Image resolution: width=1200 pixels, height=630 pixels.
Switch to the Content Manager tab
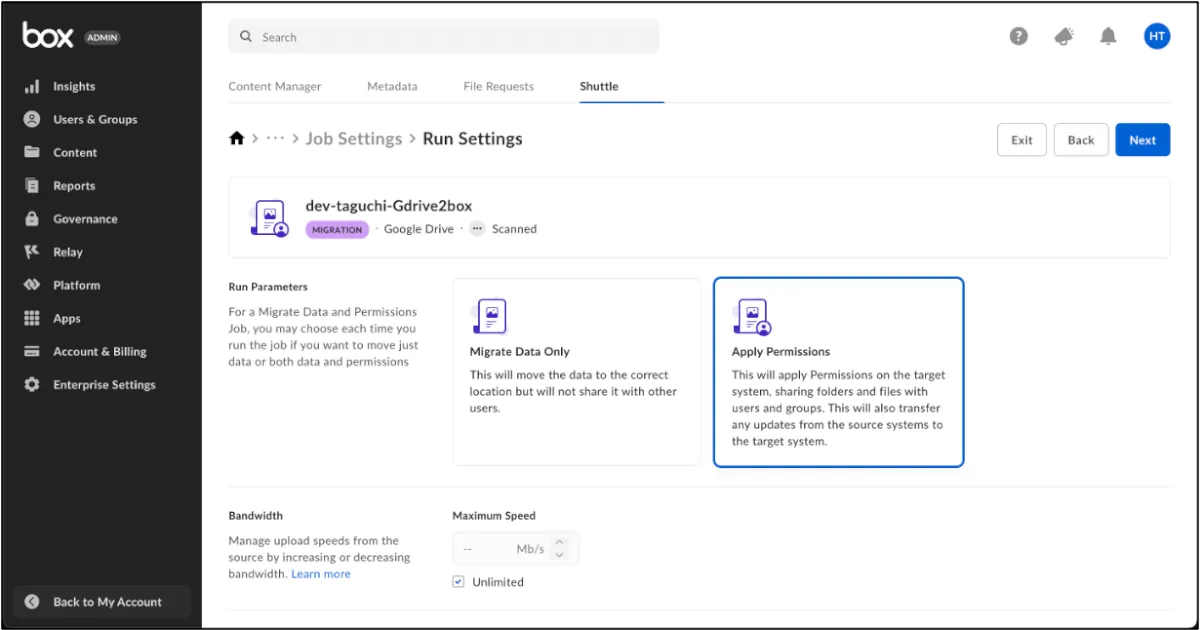point(275,87)
